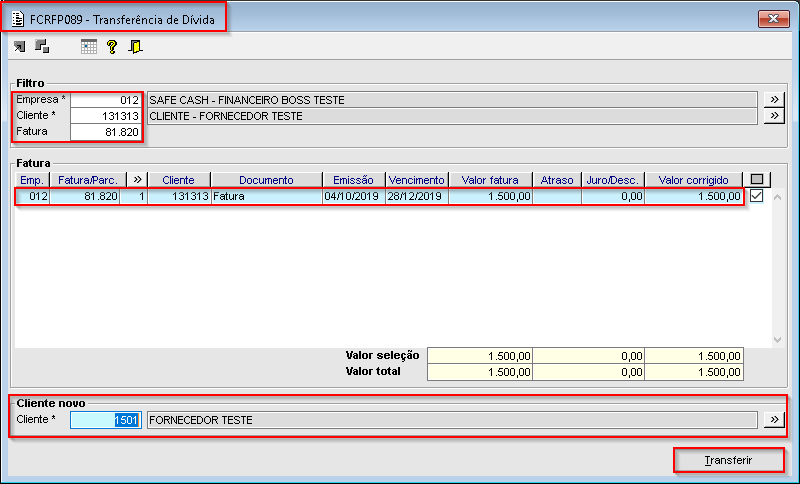Screen dimensions: 800x484
Task: Click the shortcut arrow toolbar icon
Action: coord(19,47)
